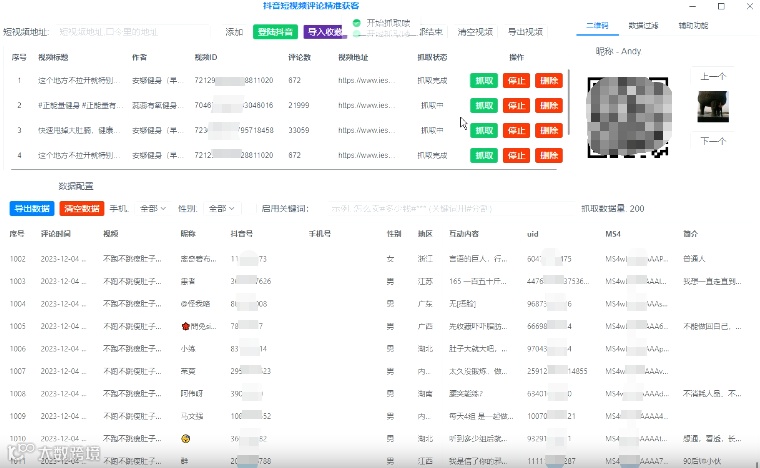Click the video list vertical scrollbar
The image size is (760, 468).
pos(569,102)
